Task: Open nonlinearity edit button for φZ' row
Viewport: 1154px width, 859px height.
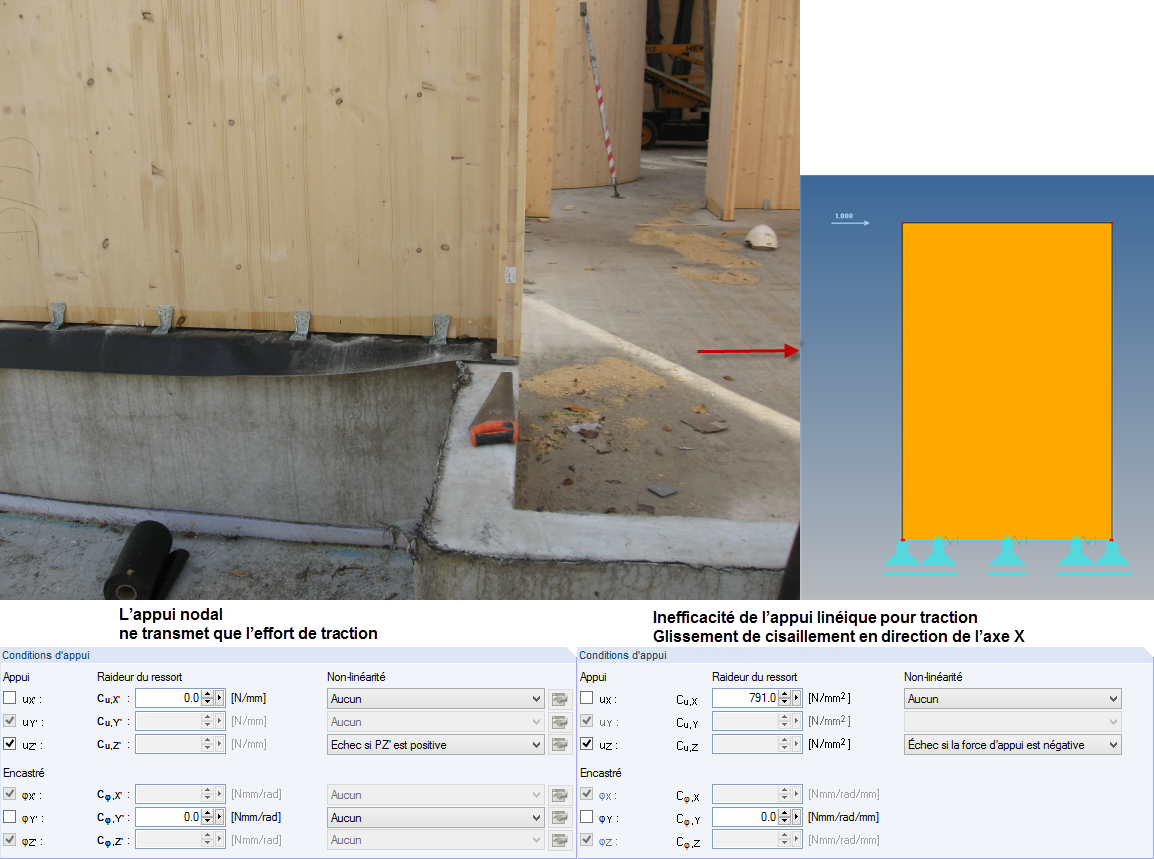Action: pyautogui.click(x=559, y=840)
